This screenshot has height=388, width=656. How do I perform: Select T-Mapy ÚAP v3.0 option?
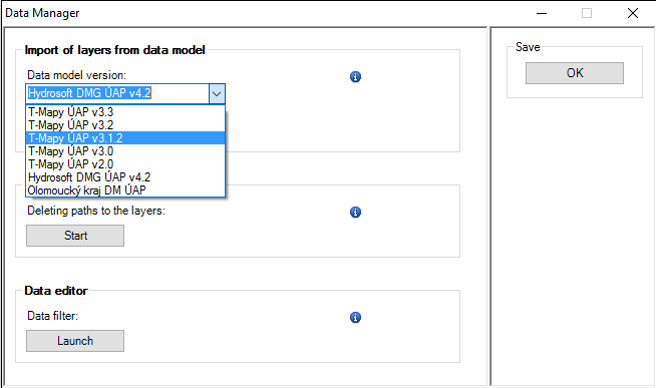pyautogui.click(x=126, y=151)
